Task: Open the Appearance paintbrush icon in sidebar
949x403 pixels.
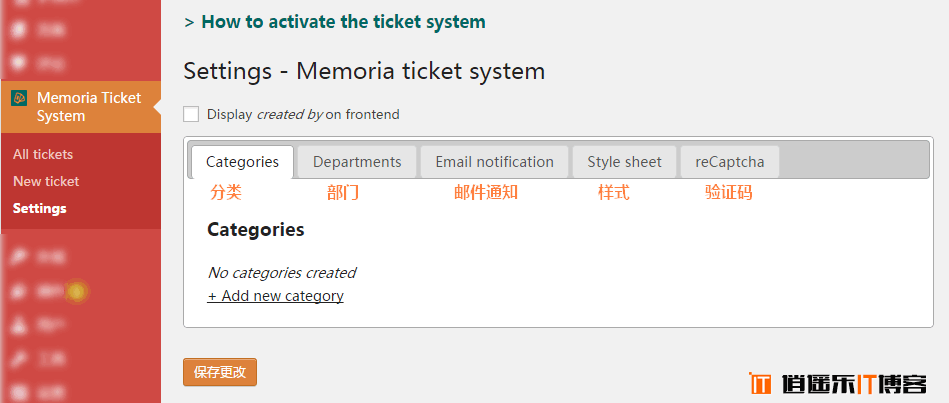Action: tap(20, 257)
